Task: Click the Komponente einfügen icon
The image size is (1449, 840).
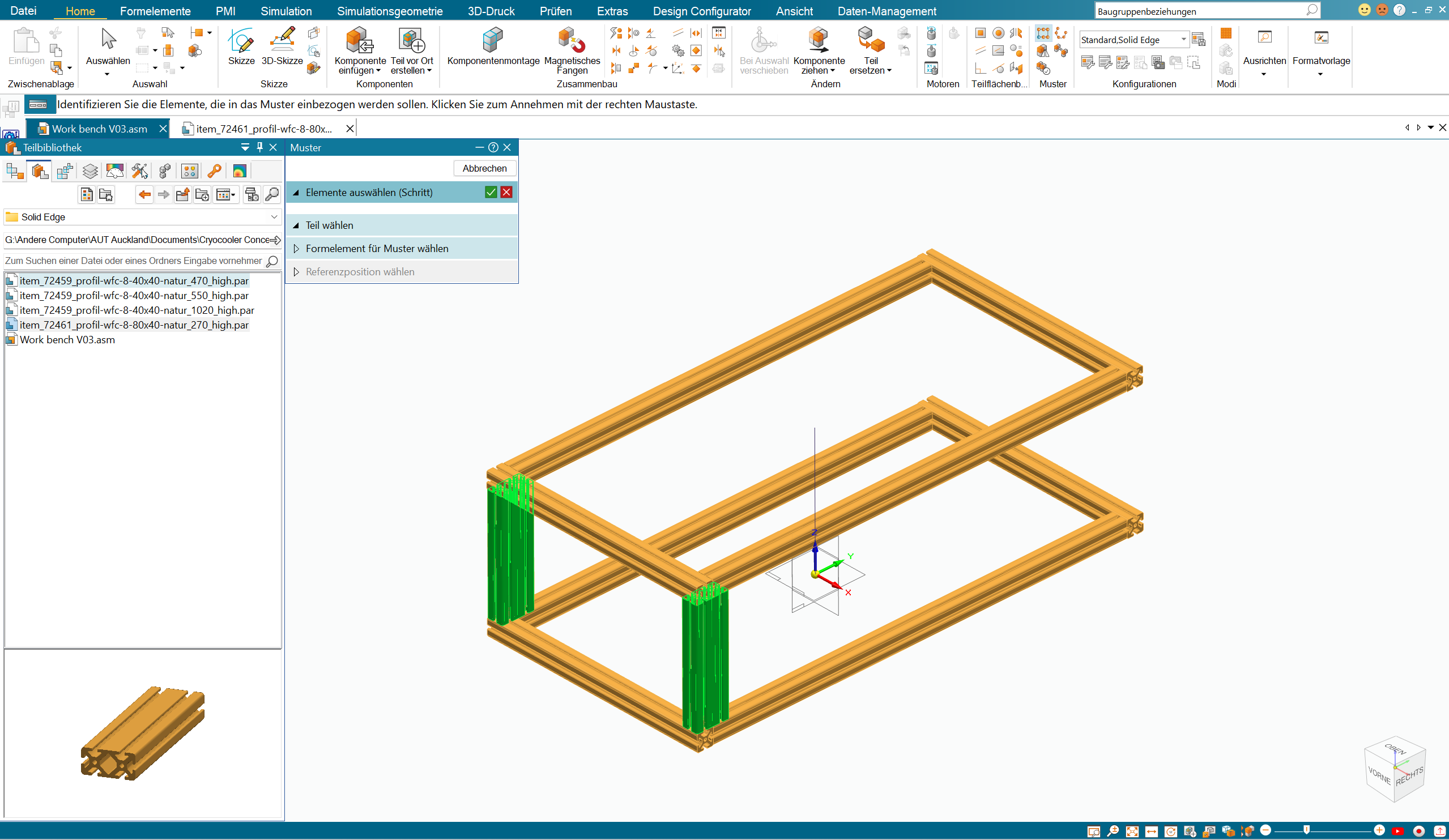Action: click(360, 41)
